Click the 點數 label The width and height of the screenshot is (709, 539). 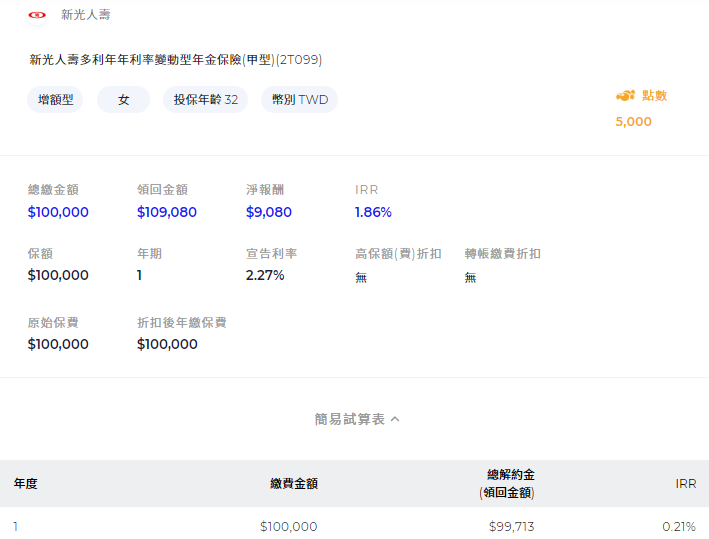(x=654, y=95)
